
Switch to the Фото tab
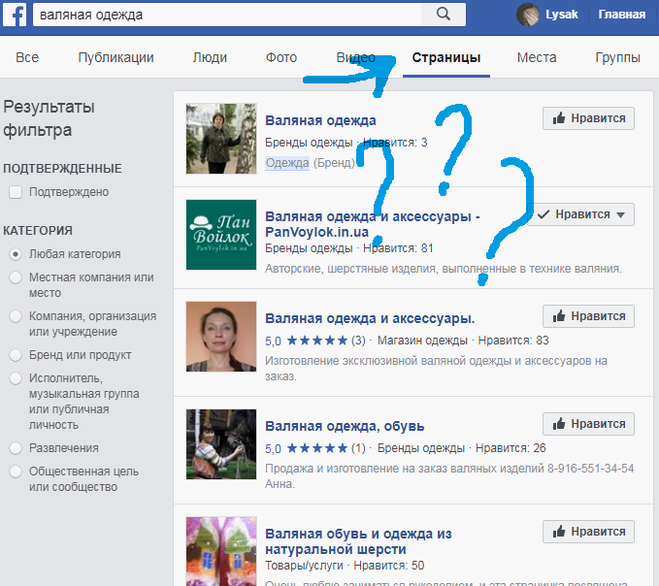click(281, 57)
